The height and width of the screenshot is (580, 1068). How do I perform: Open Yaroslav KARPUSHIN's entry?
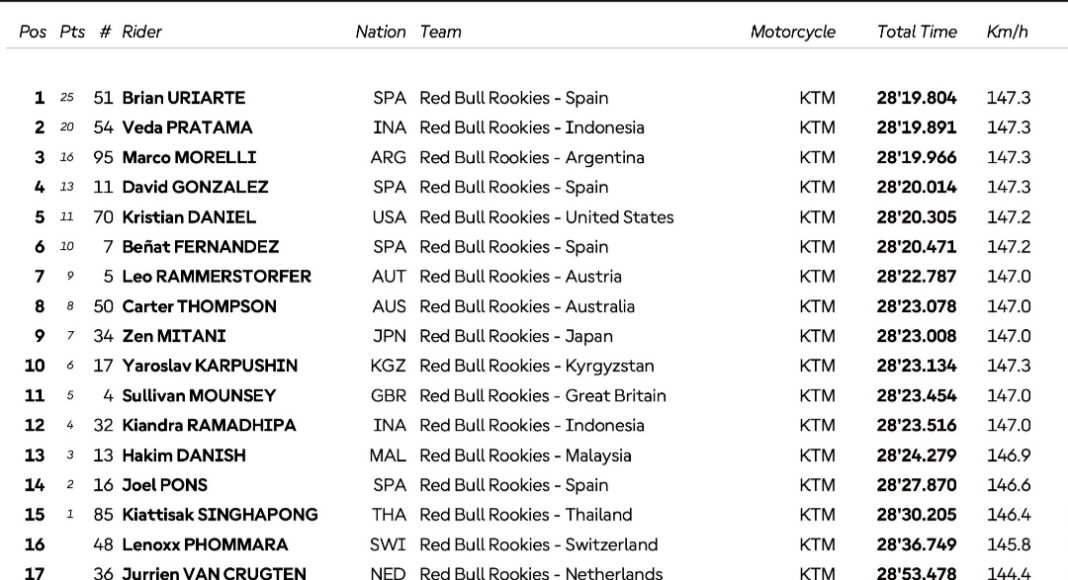[209, 366]
